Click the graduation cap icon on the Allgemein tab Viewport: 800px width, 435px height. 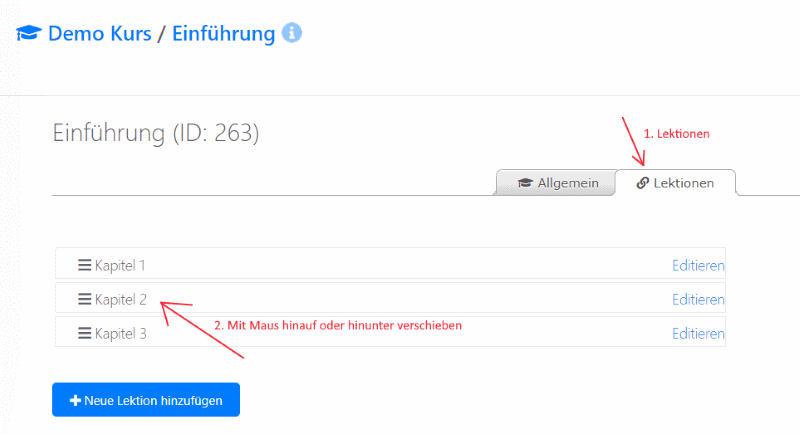[x=525, y=183]
